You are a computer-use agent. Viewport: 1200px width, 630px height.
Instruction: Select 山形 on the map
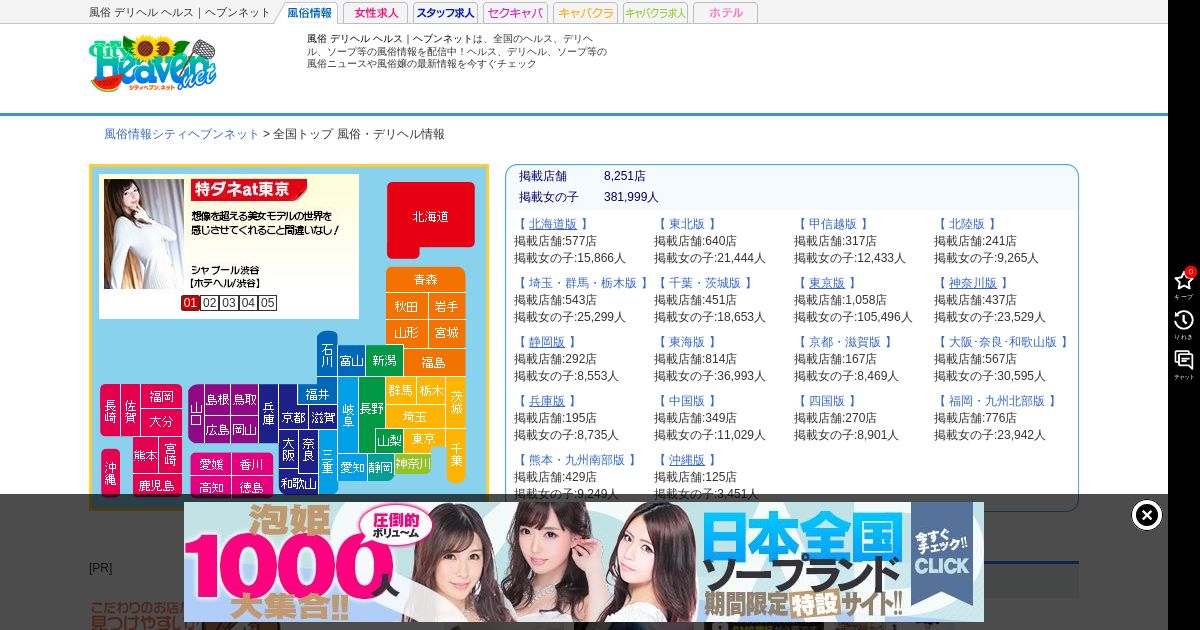pos(406,333)
